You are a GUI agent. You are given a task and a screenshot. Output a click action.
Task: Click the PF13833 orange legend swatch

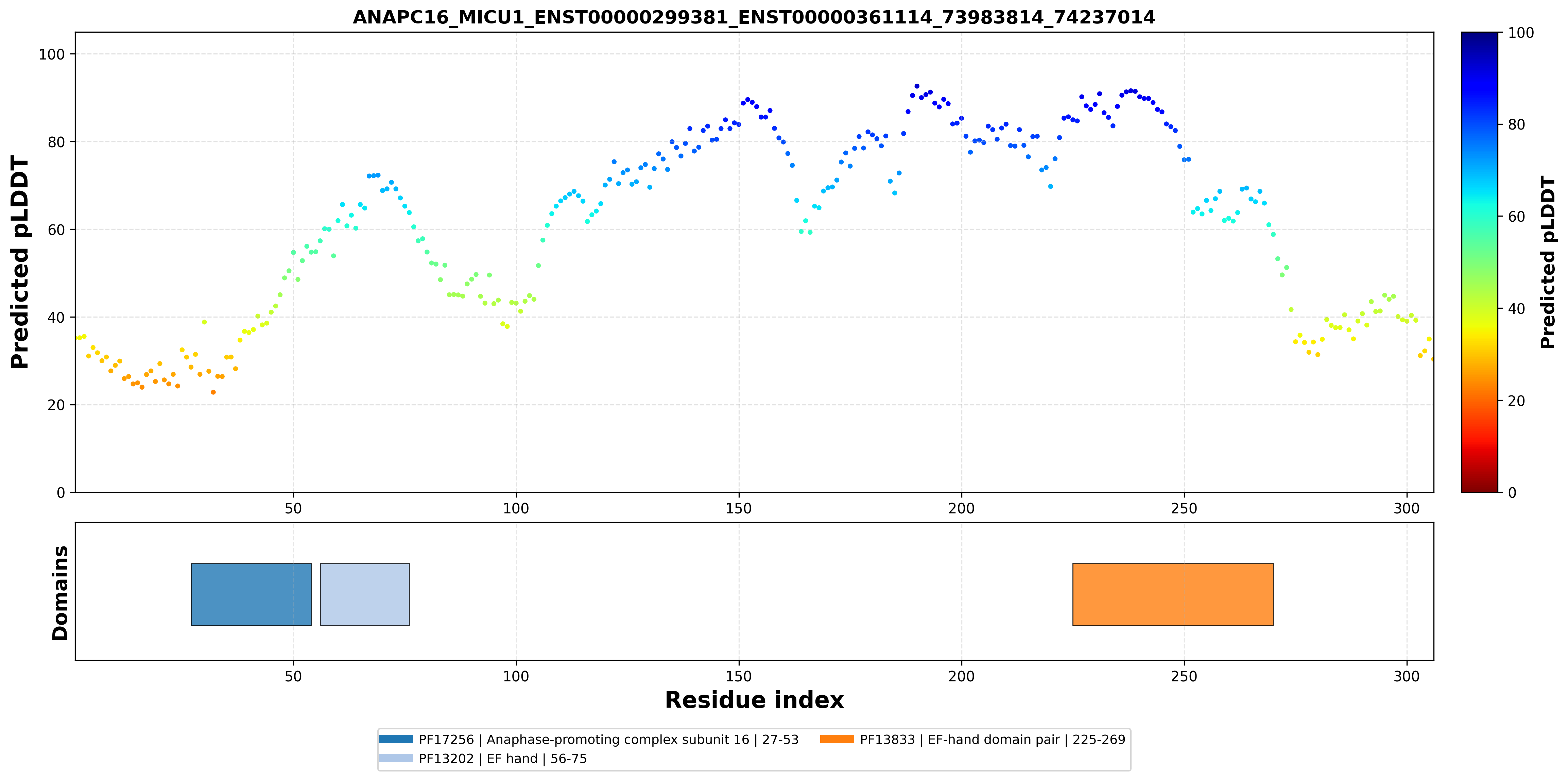pos(837,739)
